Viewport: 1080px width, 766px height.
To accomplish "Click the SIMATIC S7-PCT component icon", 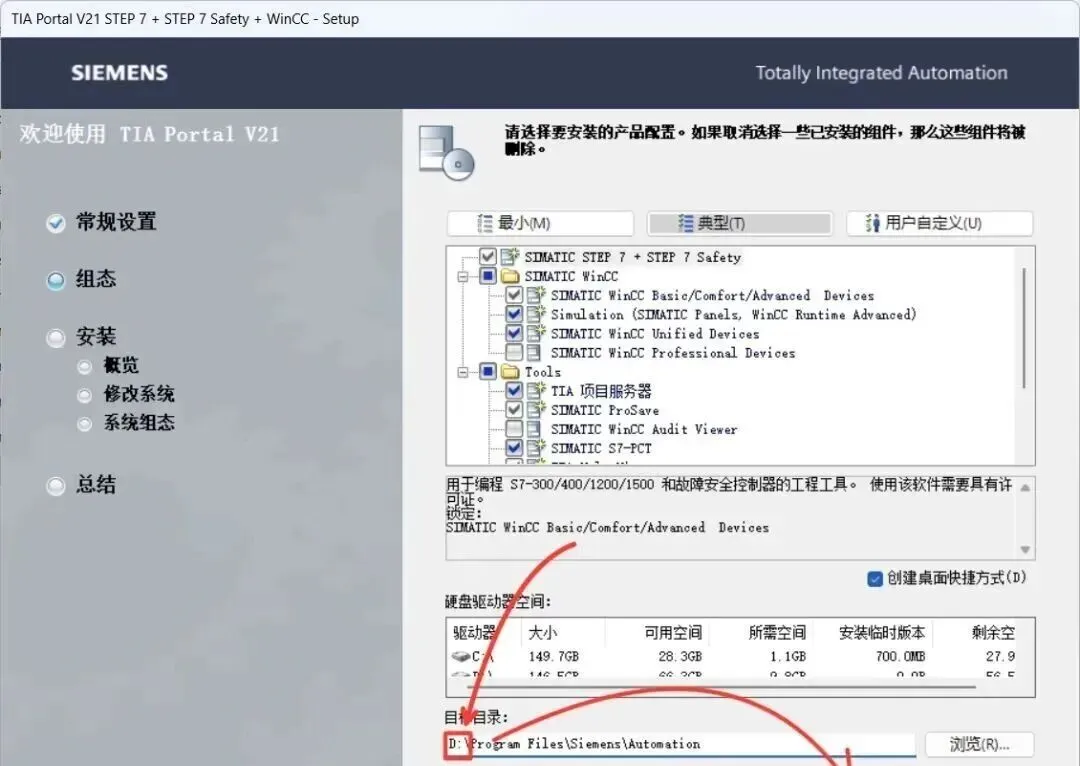I will (536, 448).
